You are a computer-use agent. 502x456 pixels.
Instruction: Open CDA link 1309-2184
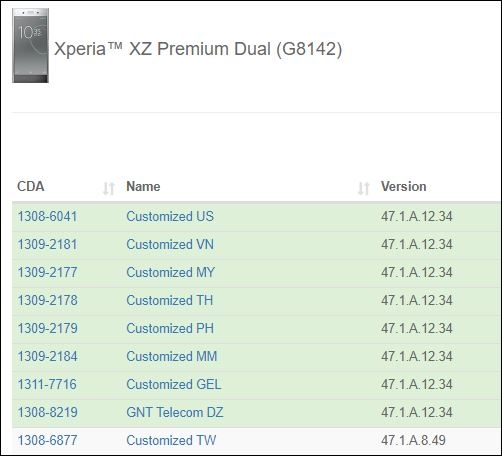47,356
